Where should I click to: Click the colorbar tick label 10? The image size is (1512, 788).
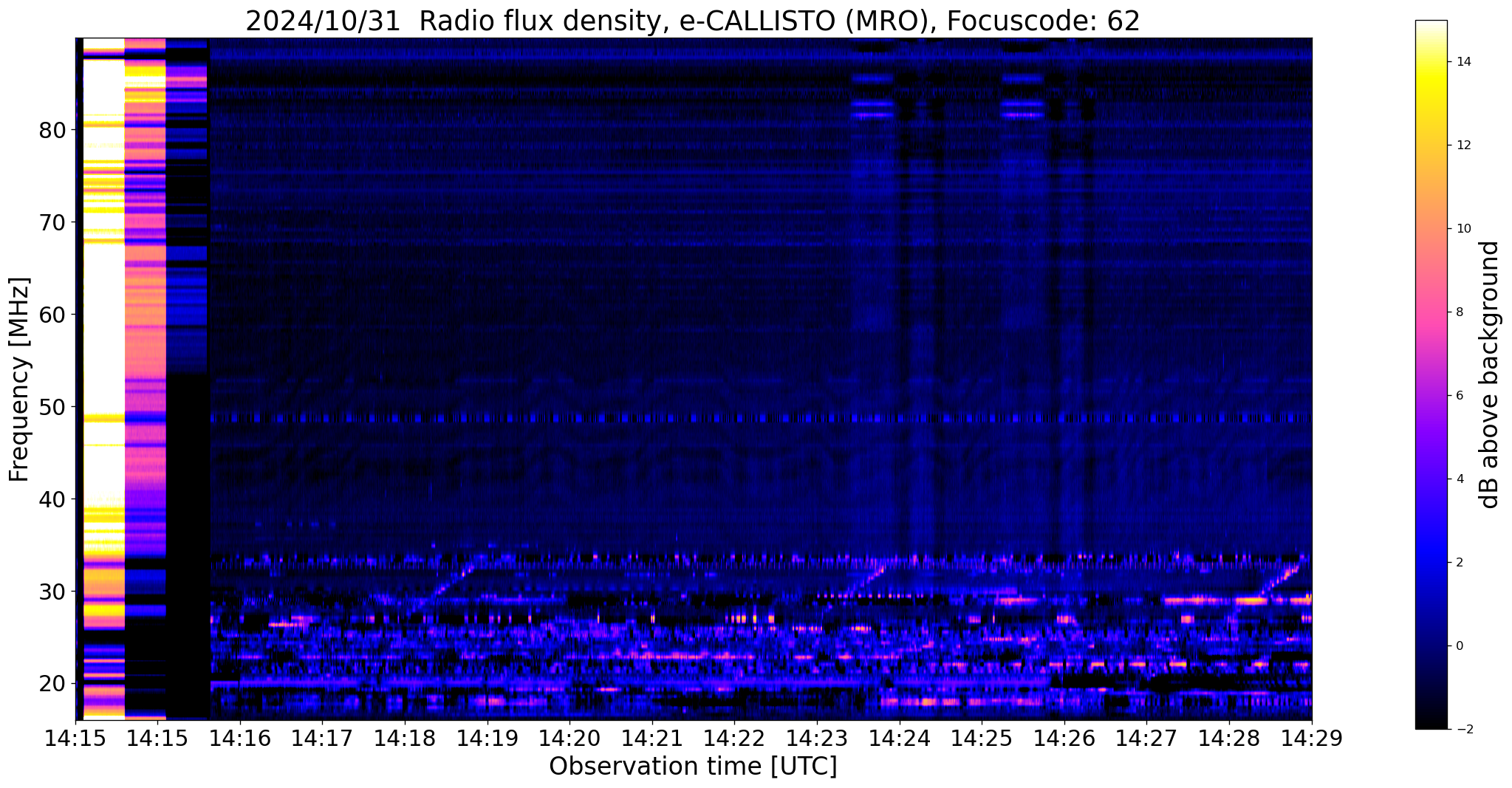coord(1463,229)
